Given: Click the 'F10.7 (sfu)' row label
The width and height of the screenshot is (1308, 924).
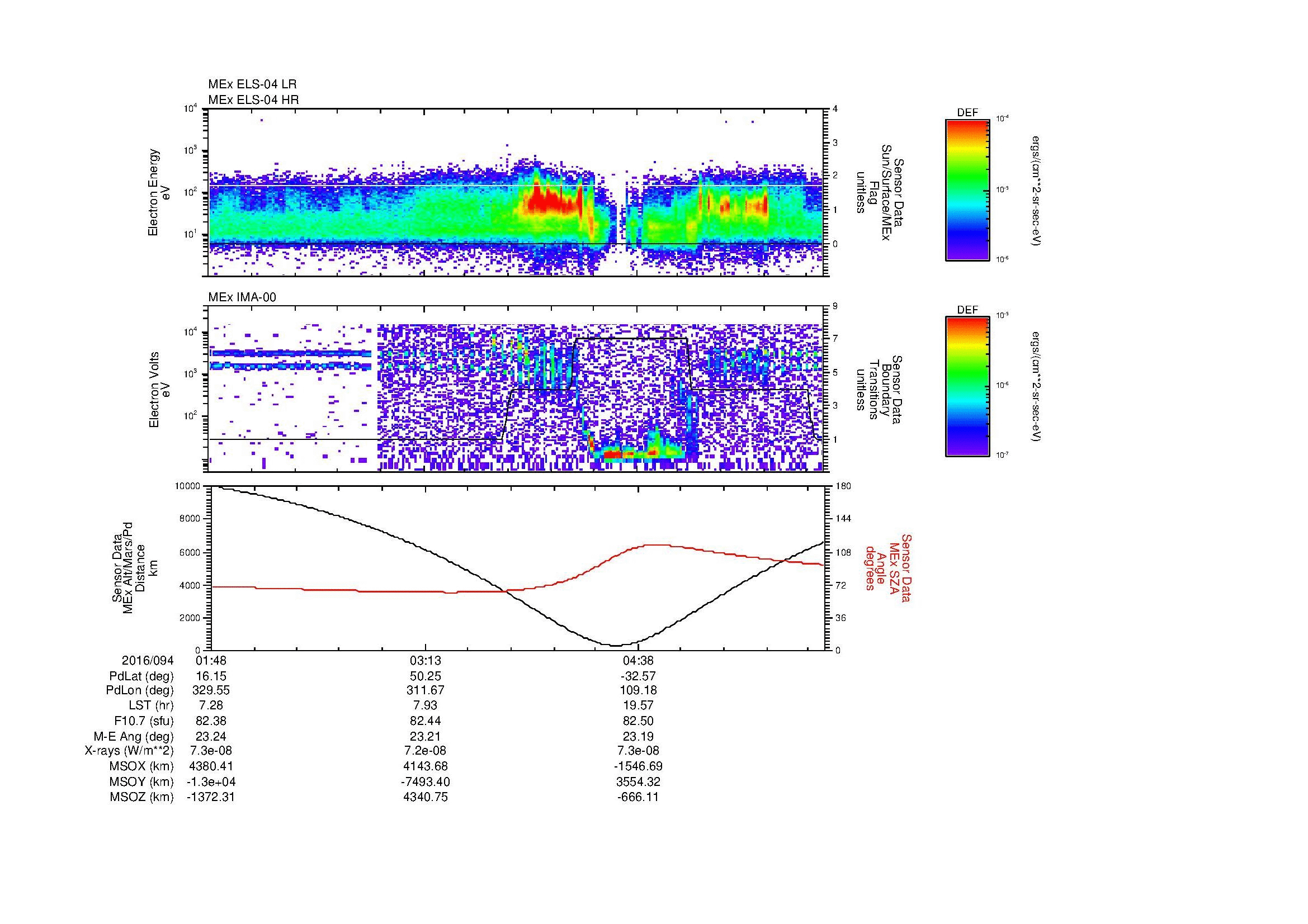Looking at the screenshot, I should click(x=144, y=721).
